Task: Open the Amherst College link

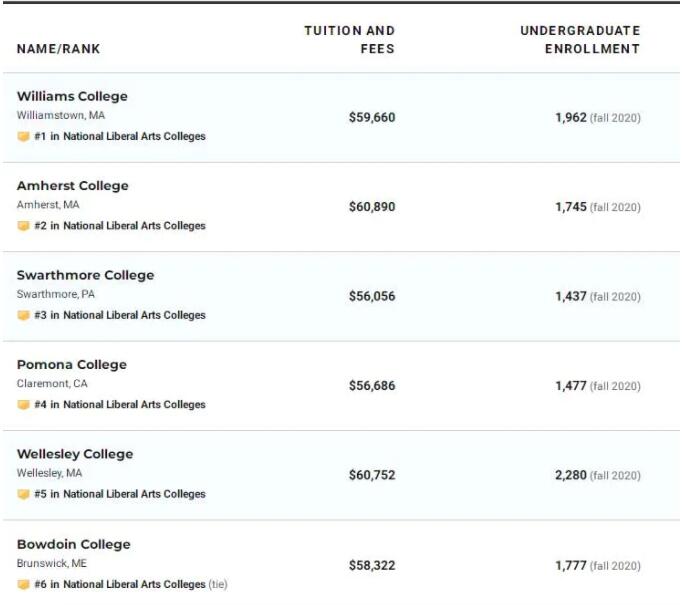Action: (x=72, y=186)
